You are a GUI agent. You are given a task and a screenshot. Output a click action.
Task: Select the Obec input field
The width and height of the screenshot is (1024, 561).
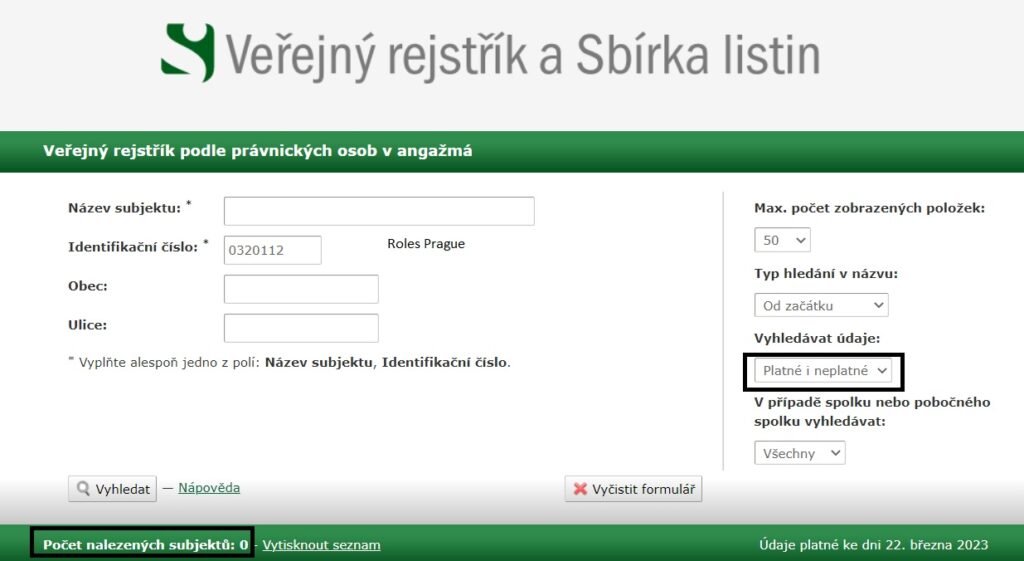point(301,289)
